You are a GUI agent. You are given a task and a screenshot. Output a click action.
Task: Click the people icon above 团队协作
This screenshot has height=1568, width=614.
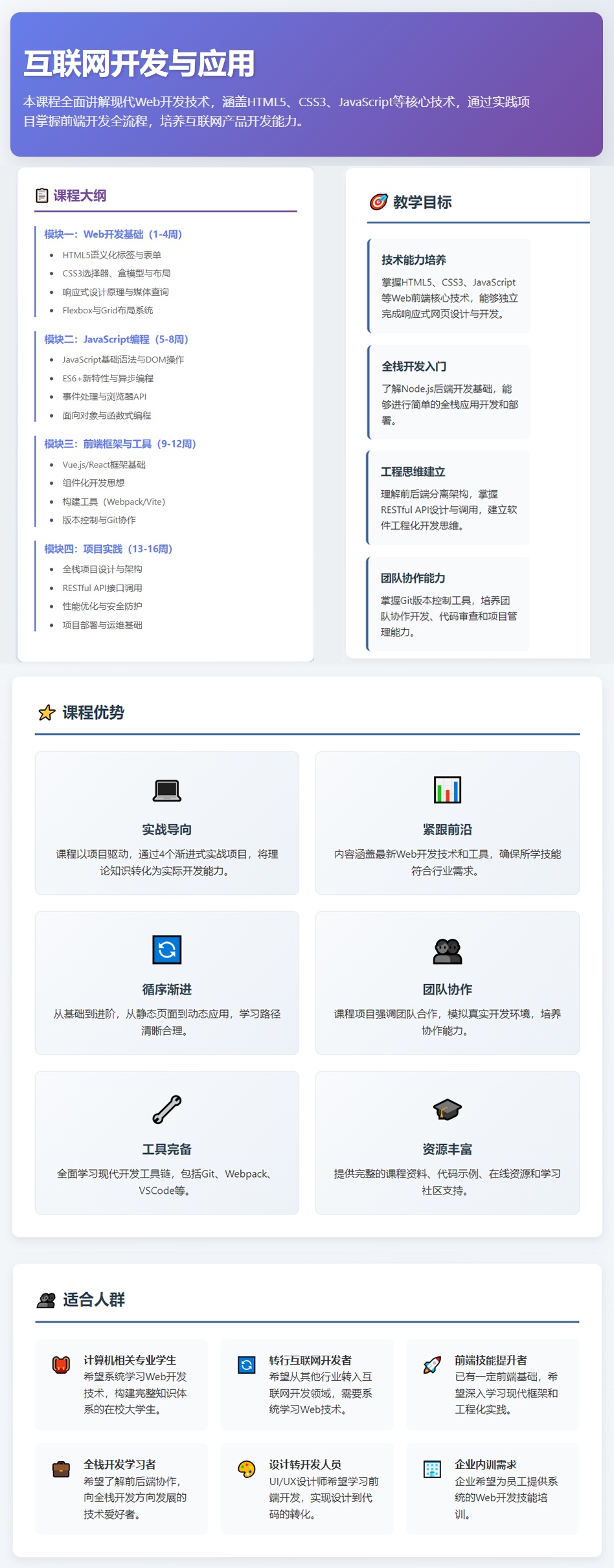pyautogui.click(x=448, y=950)
